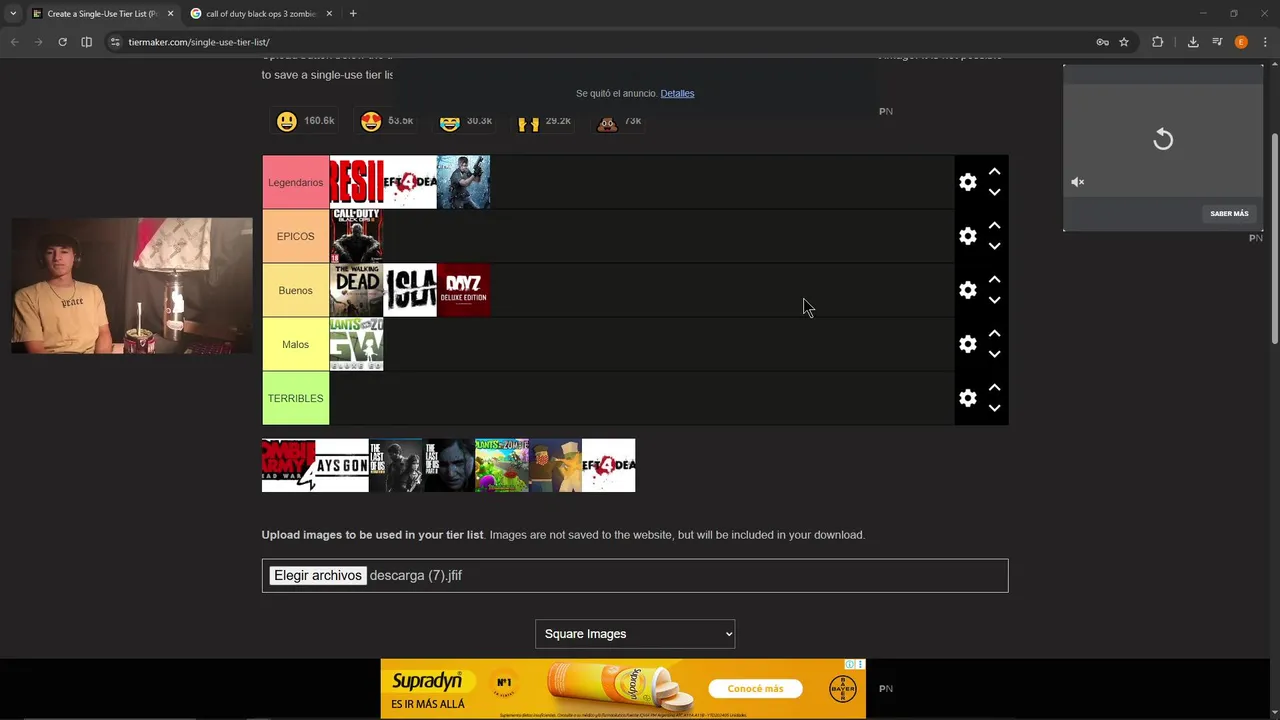Move EPICOS row up with arrow
The width and height of the screenshot is (1280, 720).
click(x=994, y=226)
